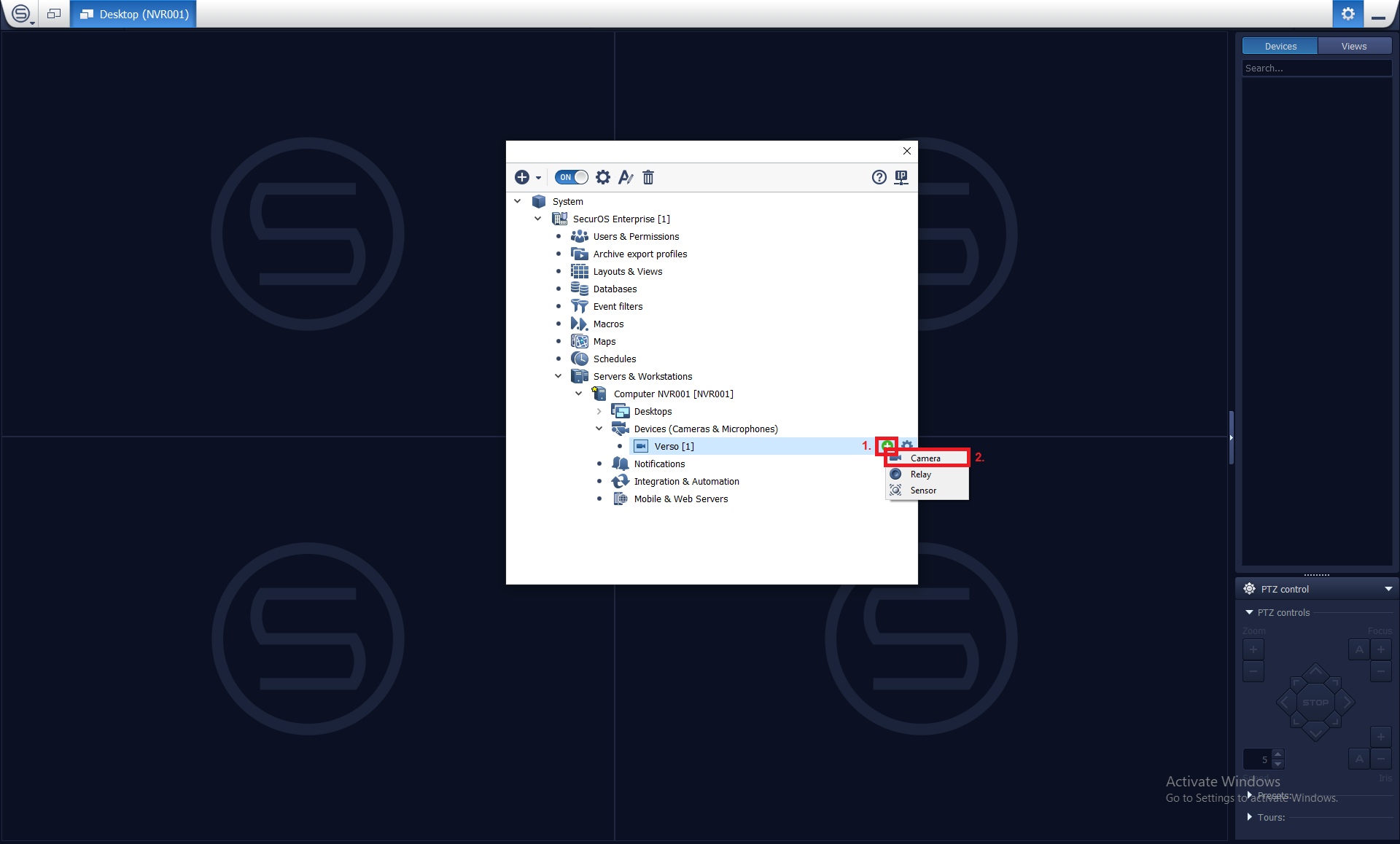
Task: Select the Devices tab
Action: (1280, 46)
